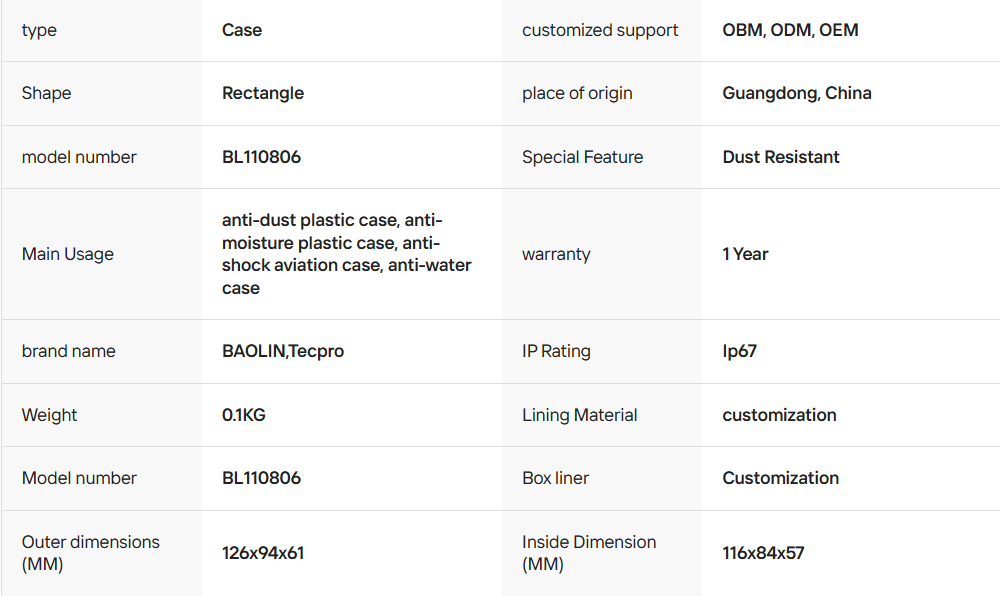Select the 'Guangdong, China' value
This screenshot has height=596, width=1000.
(797, 93)
